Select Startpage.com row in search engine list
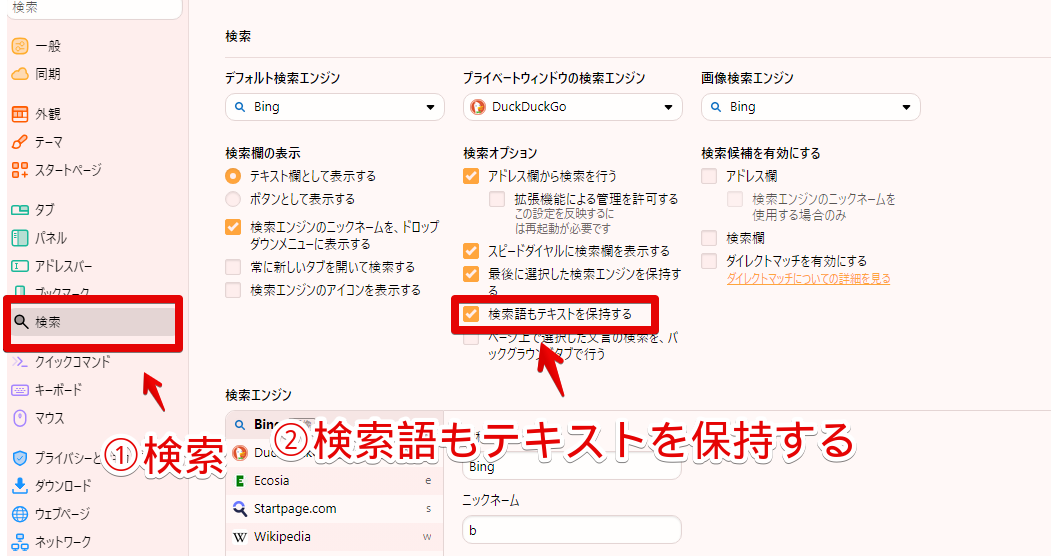The image size is (1051, 556). [334, 509]
